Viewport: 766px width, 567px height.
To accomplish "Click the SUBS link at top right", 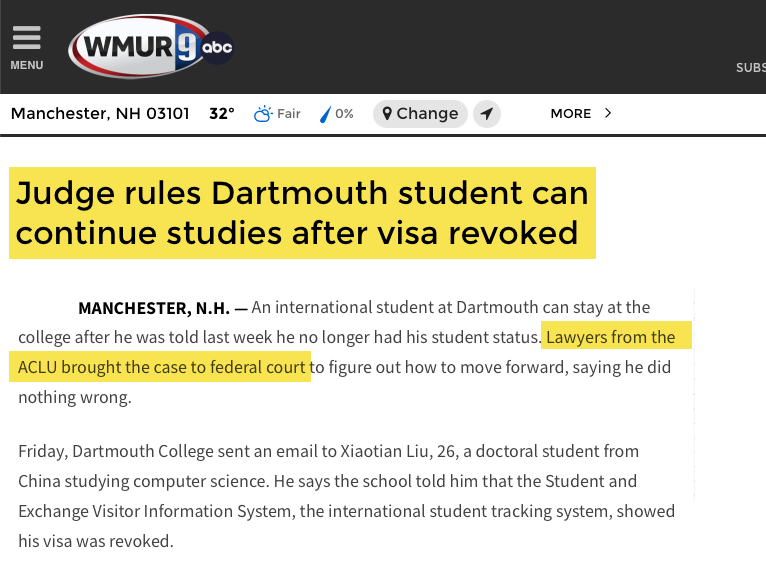I will [751, 67].
